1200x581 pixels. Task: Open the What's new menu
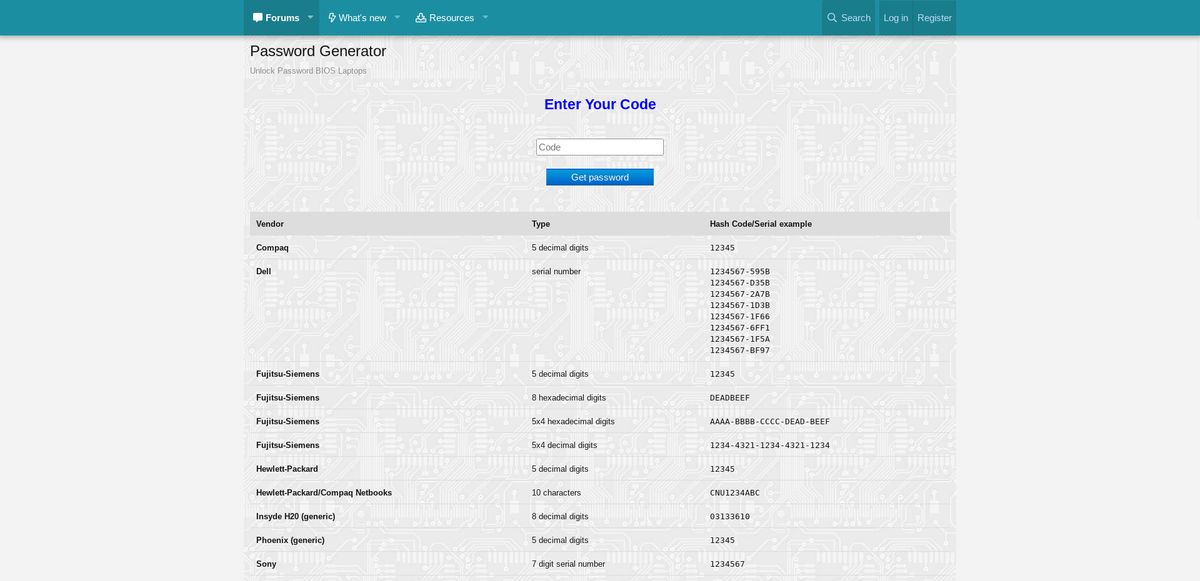click(x=360, y=17)
